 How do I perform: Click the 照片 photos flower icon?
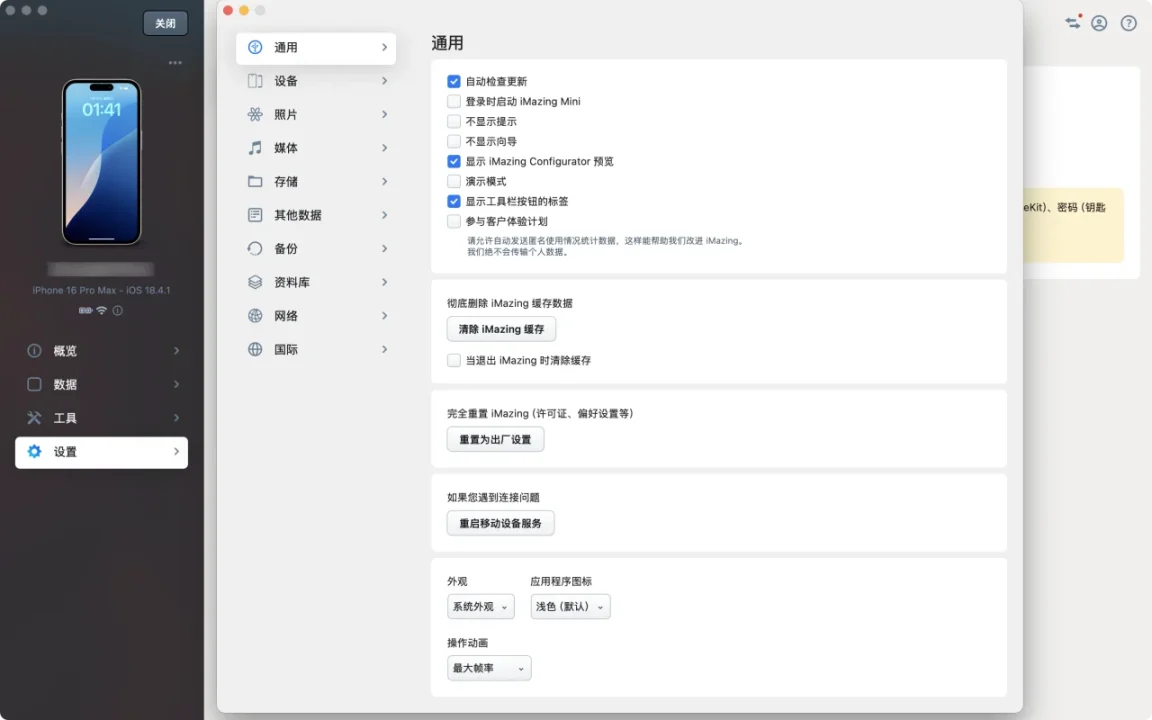tap(255, 115)
